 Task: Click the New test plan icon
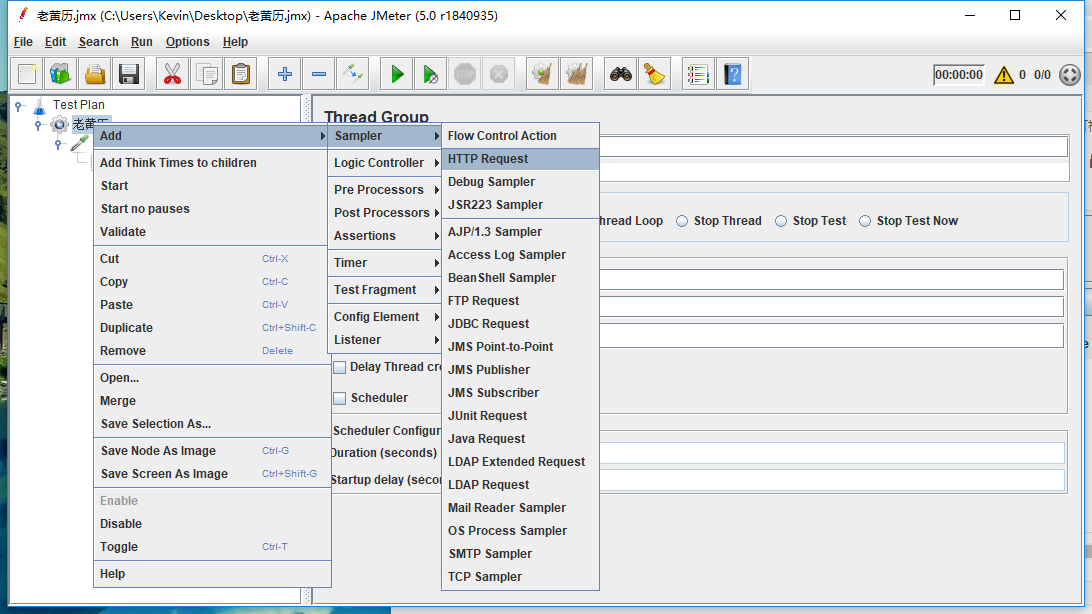click(x=28, y=74)
